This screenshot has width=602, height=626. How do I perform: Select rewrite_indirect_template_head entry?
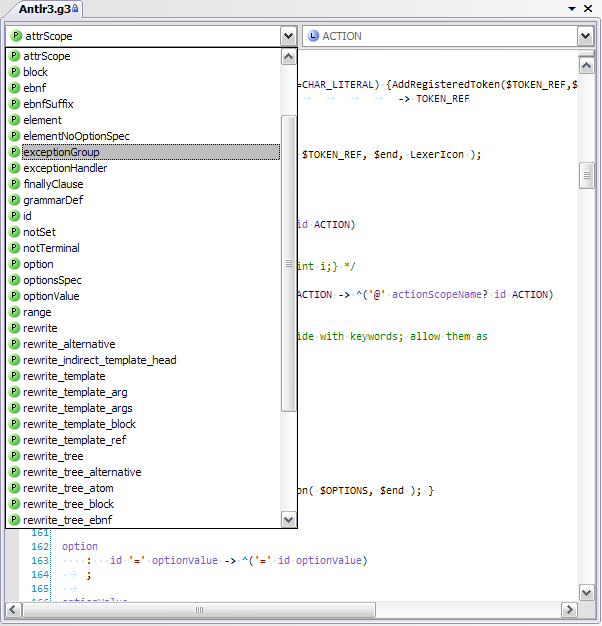pos(144,360)
